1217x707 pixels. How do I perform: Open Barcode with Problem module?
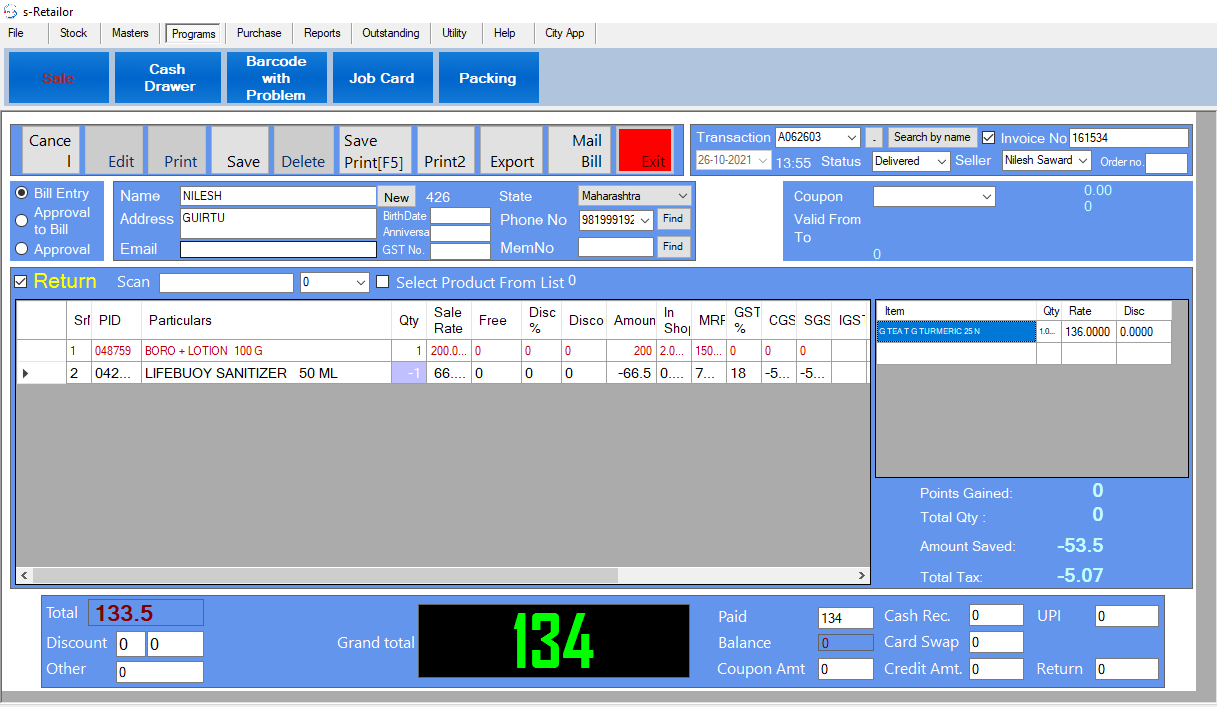pyautogui.click(x=276, y=78)
